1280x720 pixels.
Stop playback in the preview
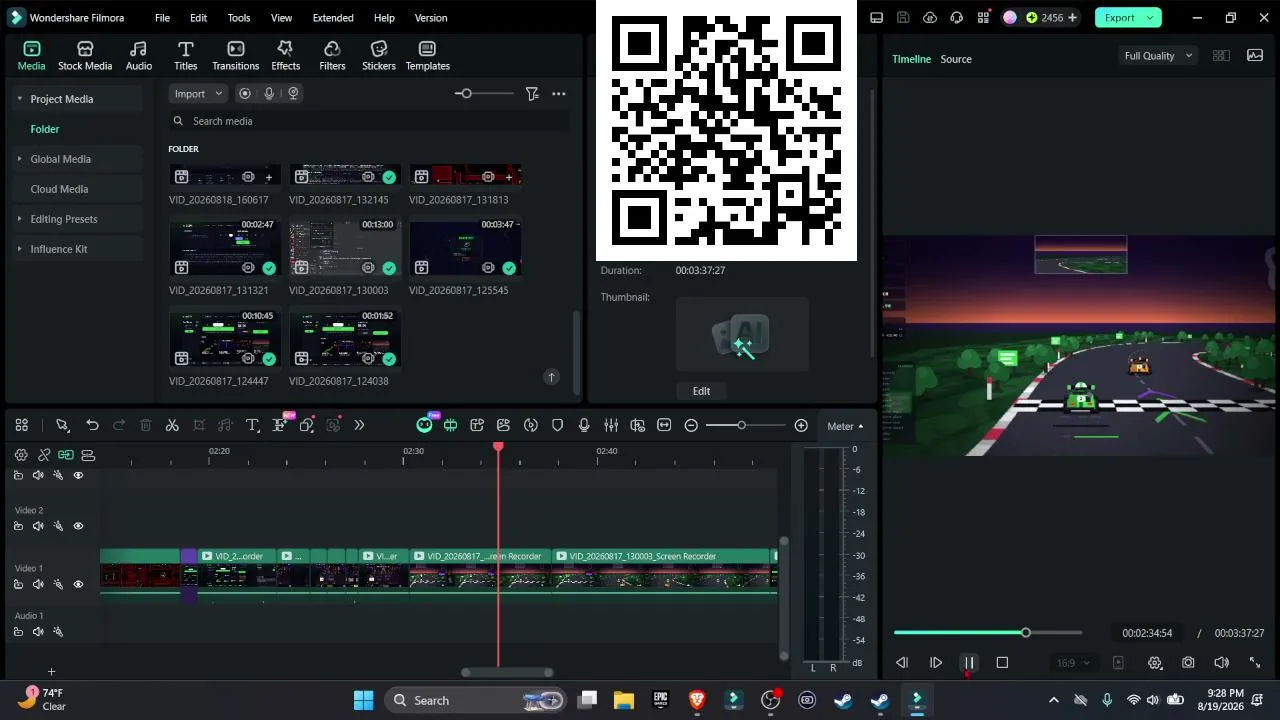point(1002,662)
